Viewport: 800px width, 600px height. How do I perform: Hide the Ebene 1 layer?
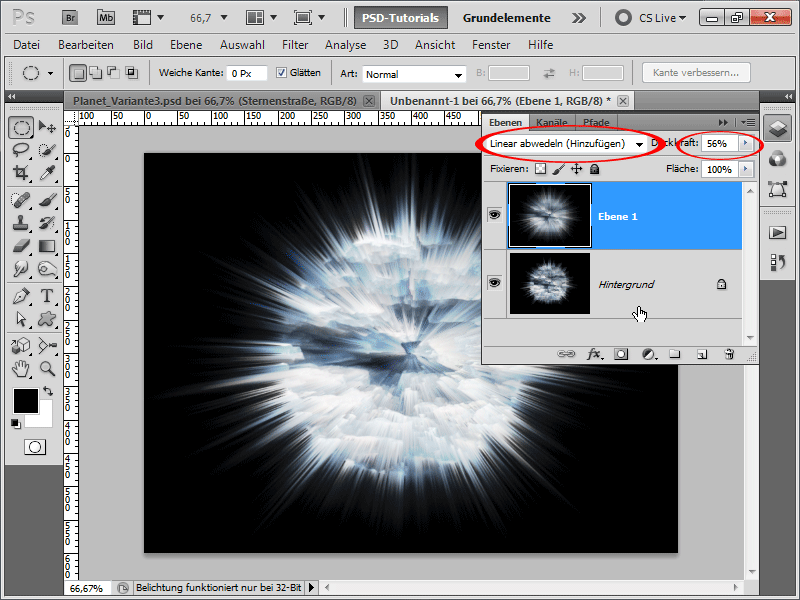(494, 215)
